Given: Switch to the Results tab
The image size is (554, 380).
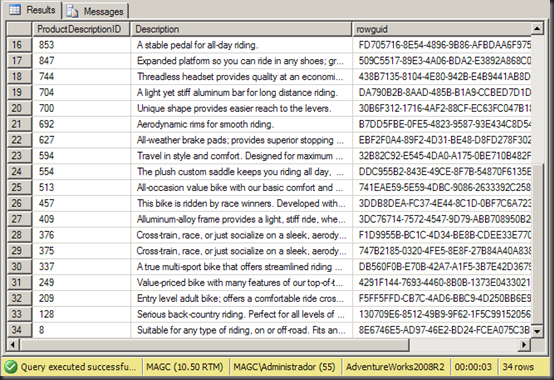Looking at the screenshot, I should click(x=33, y=10).
